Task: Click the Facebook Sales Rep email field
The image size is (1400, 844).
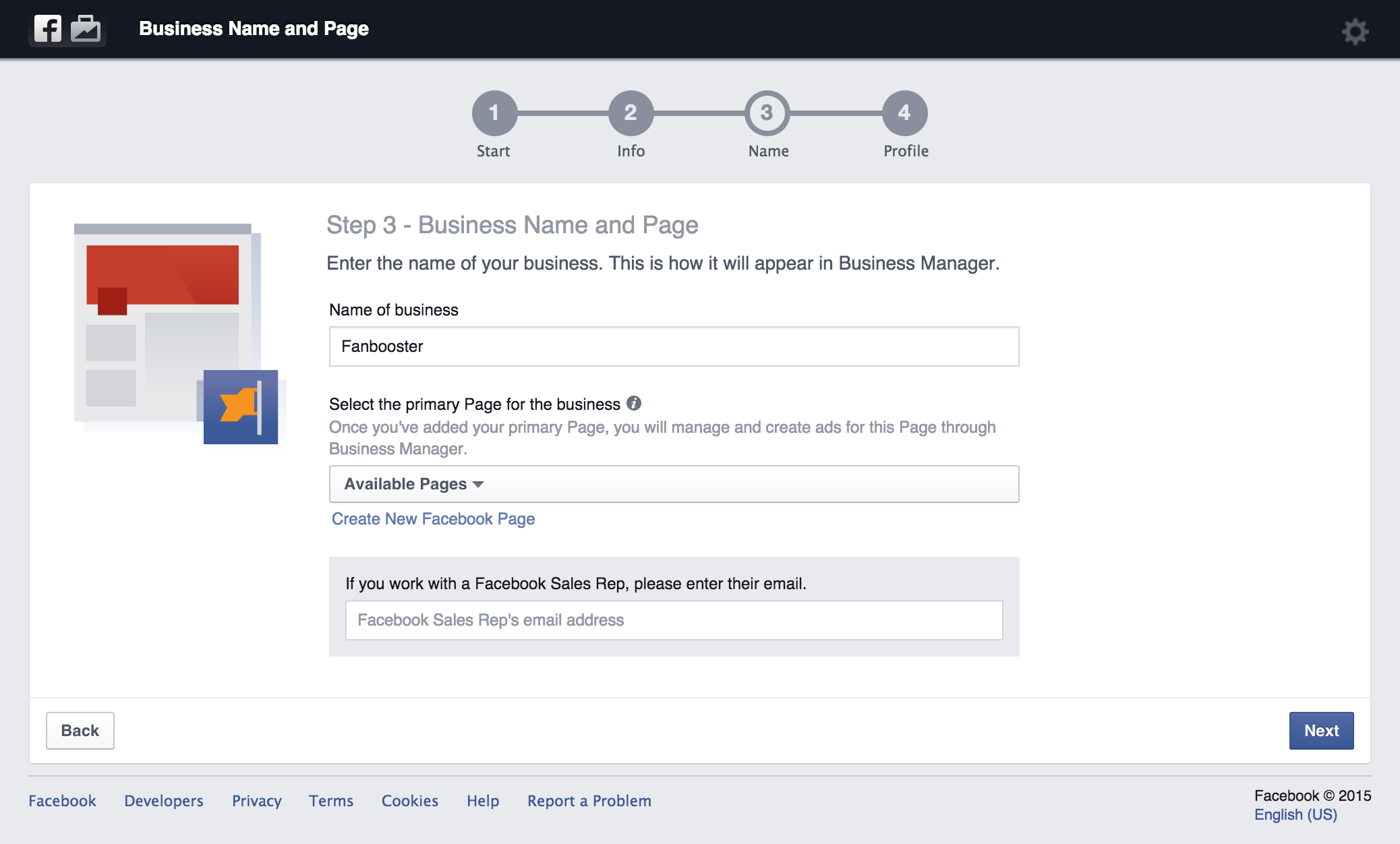Action: [674, 620]
